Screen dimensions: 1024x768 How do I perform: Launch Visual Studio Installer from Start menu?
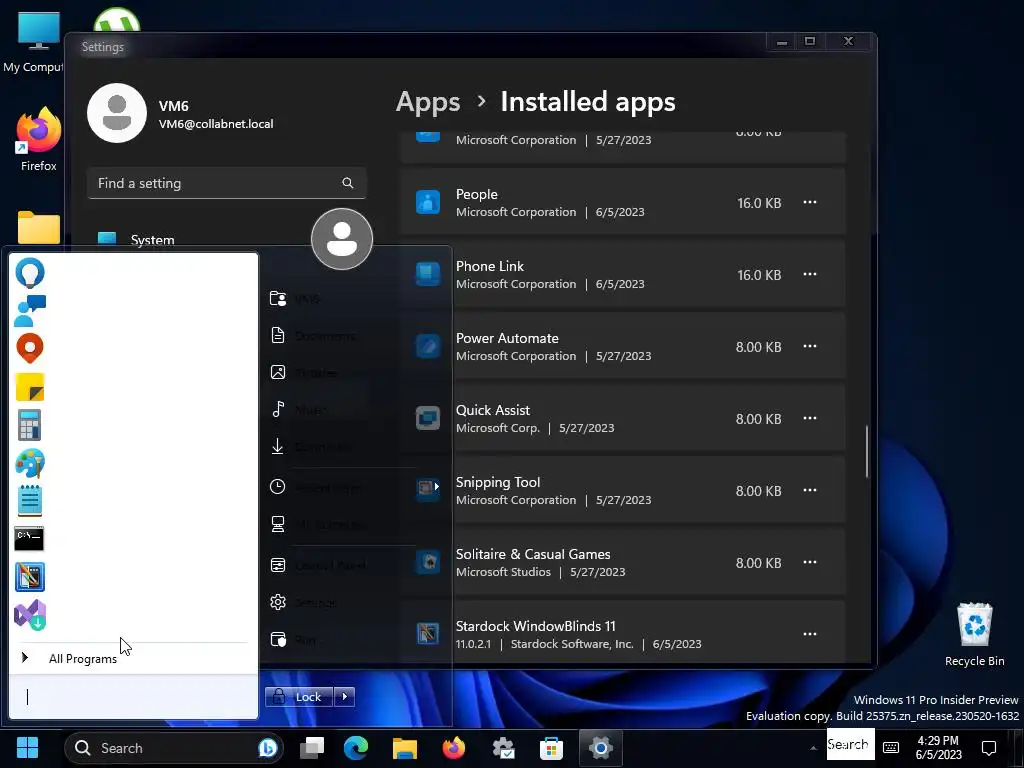30,615
